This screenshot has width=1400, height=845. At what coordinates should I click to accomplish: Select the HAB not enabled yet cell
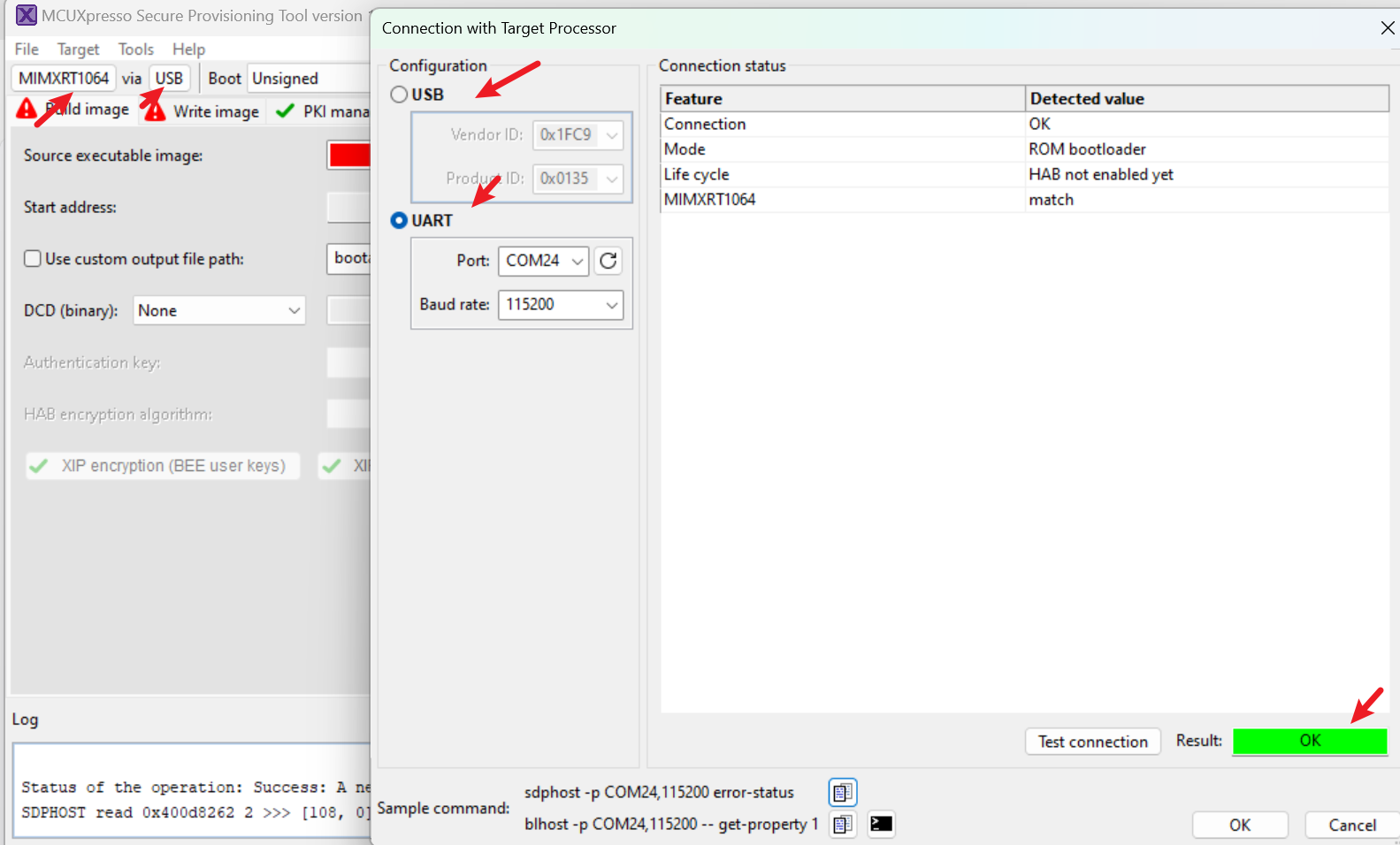click(x=1207, y=175)
